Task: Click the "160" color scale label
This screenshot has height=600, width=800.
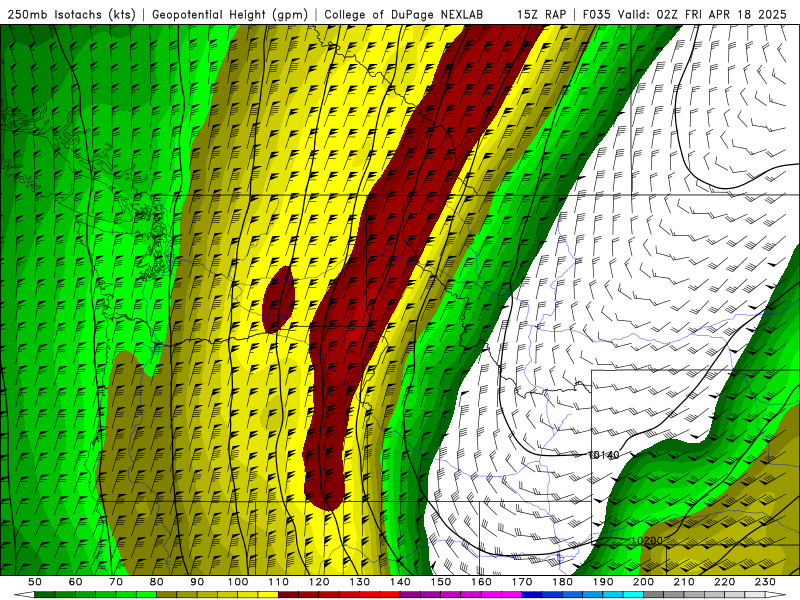Action: click(x=482, y=582)
